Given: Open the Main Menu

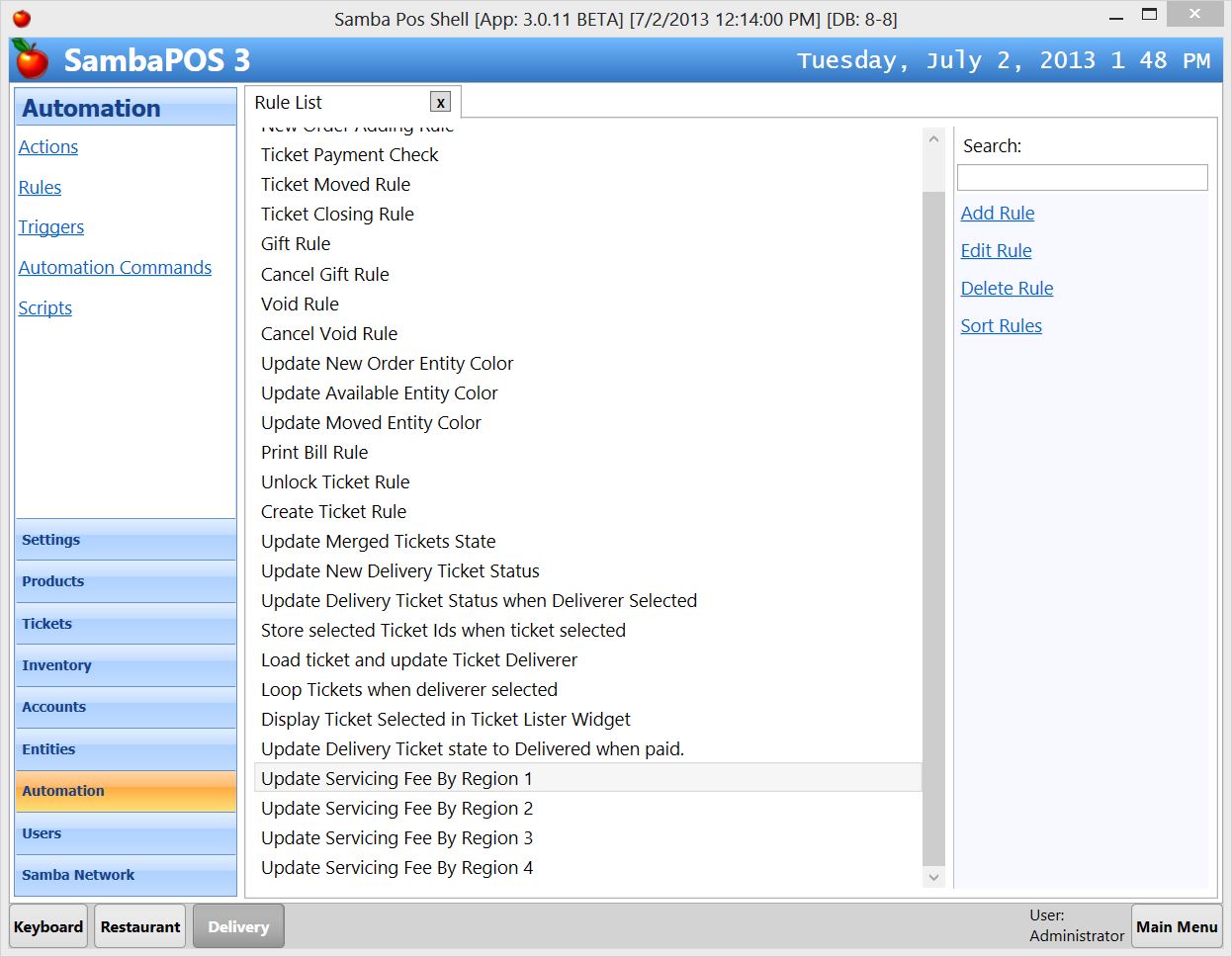Looking at the screenshot, I should coord(1176,926).
